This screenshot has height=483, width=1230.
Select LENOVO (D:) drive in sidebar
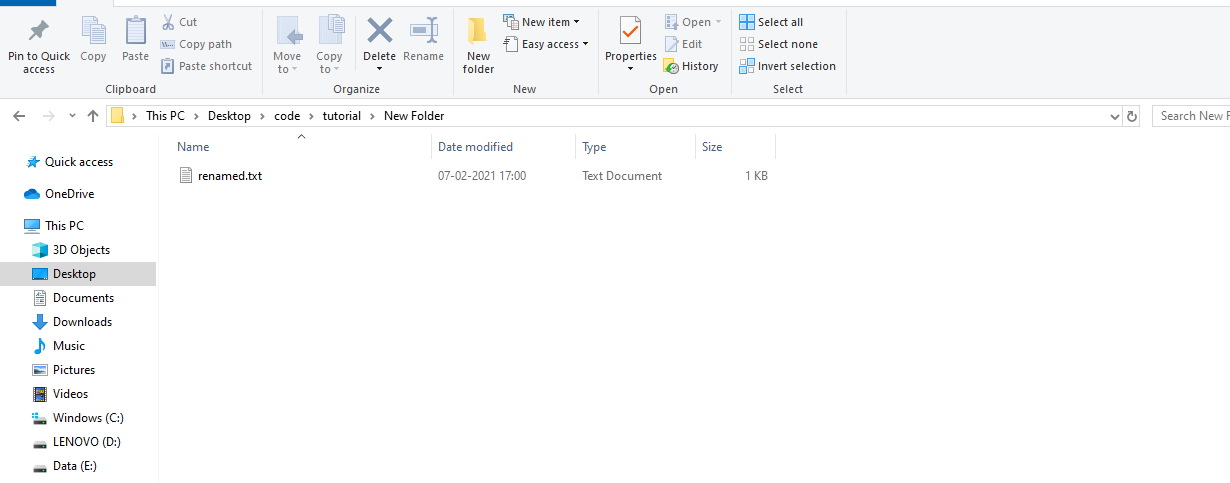tap(86, 442)
